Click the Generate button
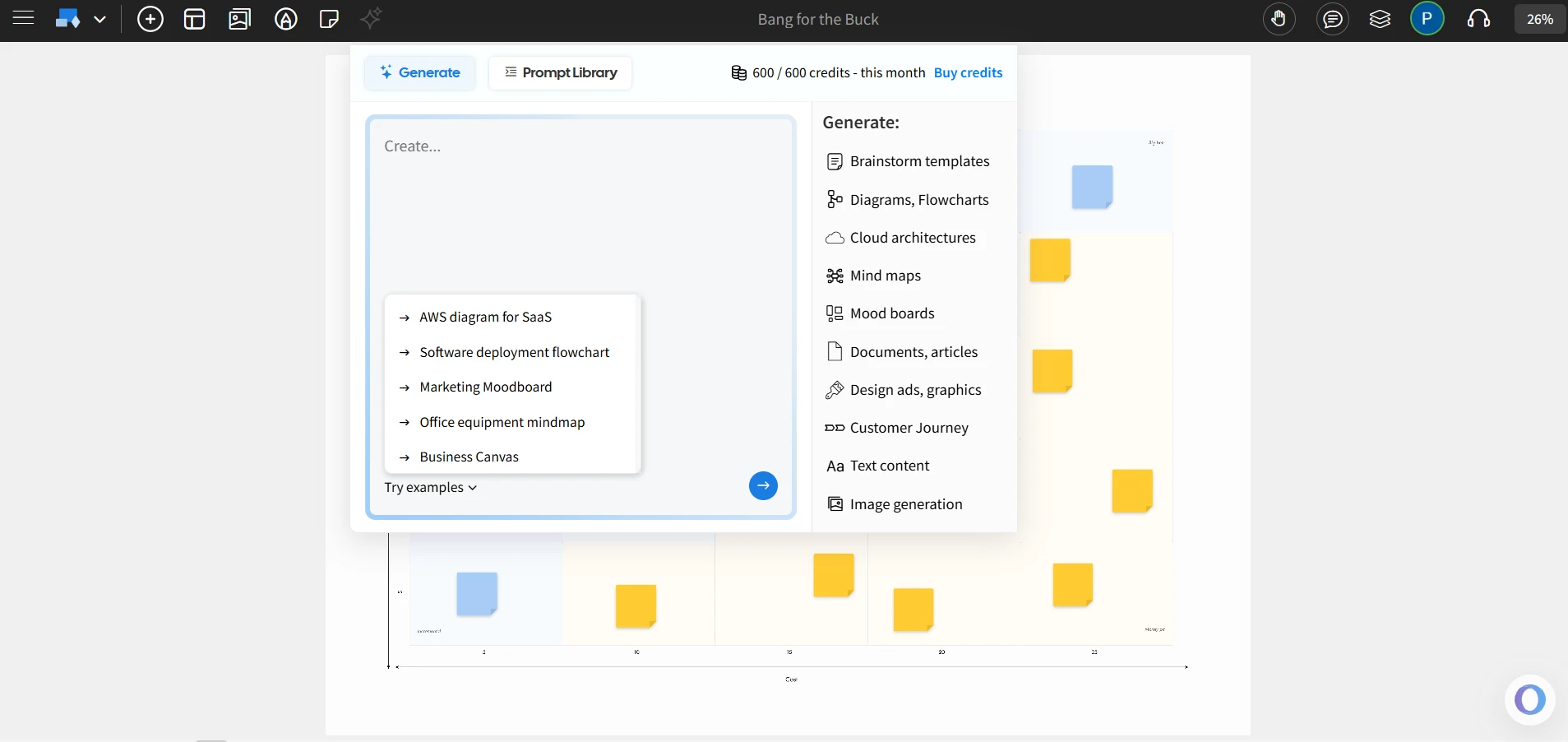This screenshot has height=742, width=1568. click(x=420, y=72)
